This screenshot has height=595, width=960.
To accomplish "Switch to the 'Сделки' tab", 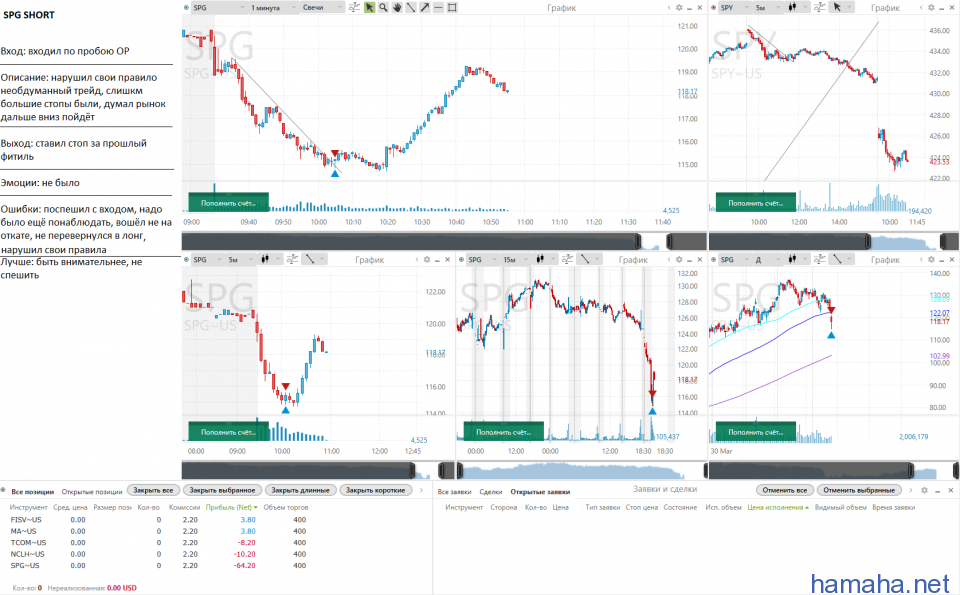I will (490, 491).
